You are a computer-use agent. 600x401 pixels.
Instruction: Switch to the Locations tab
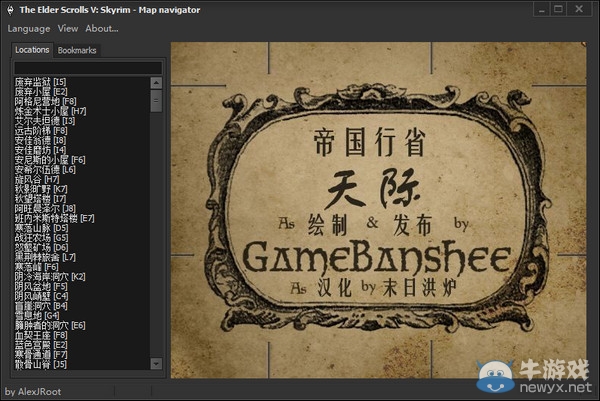point(32,50)
